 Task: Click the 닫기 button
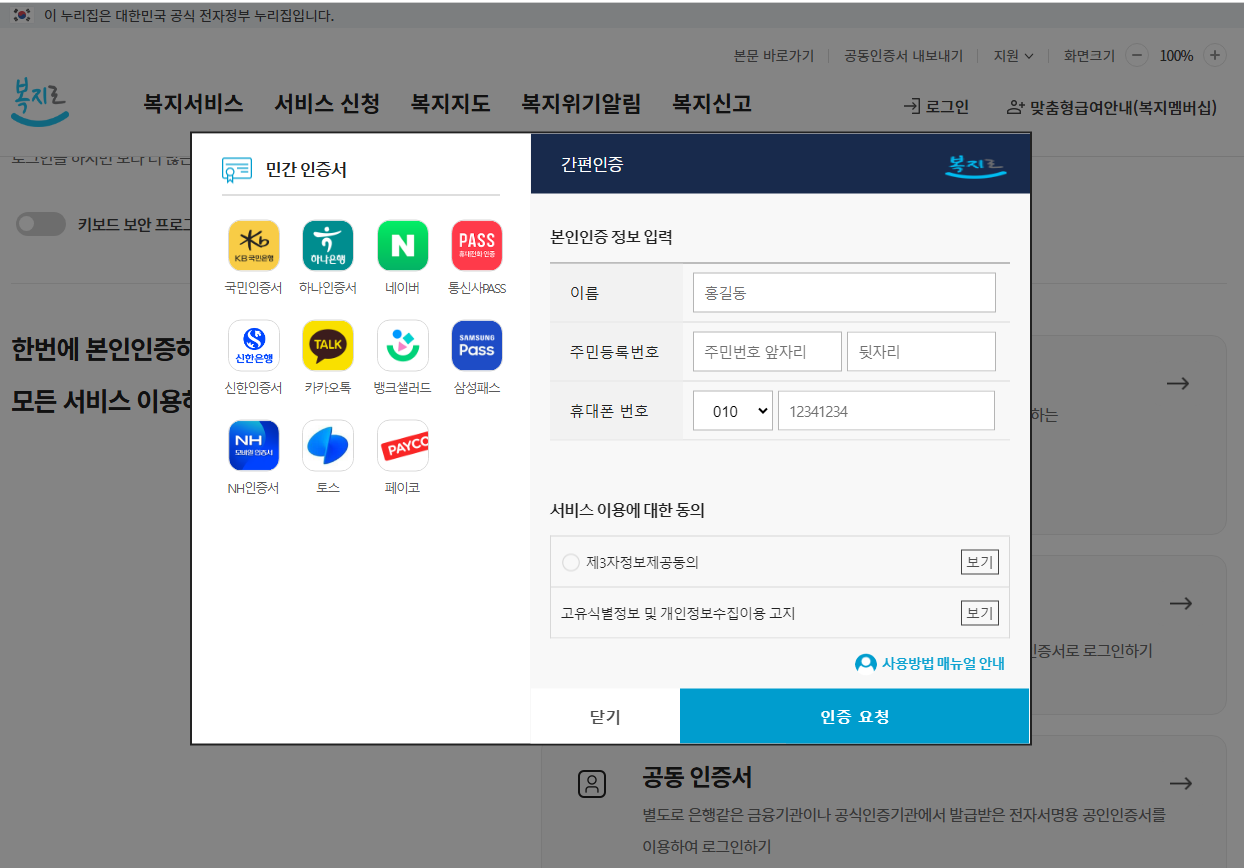[x=605, y=716]
